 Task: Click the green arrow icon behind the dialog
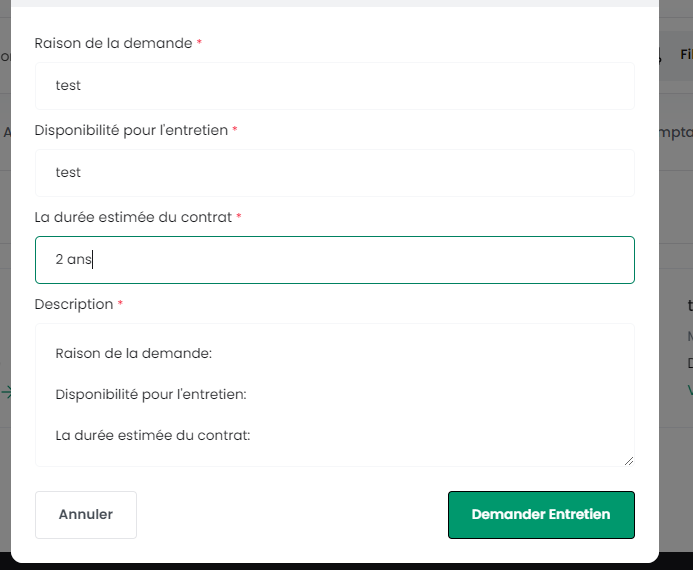tap(6, 392)
